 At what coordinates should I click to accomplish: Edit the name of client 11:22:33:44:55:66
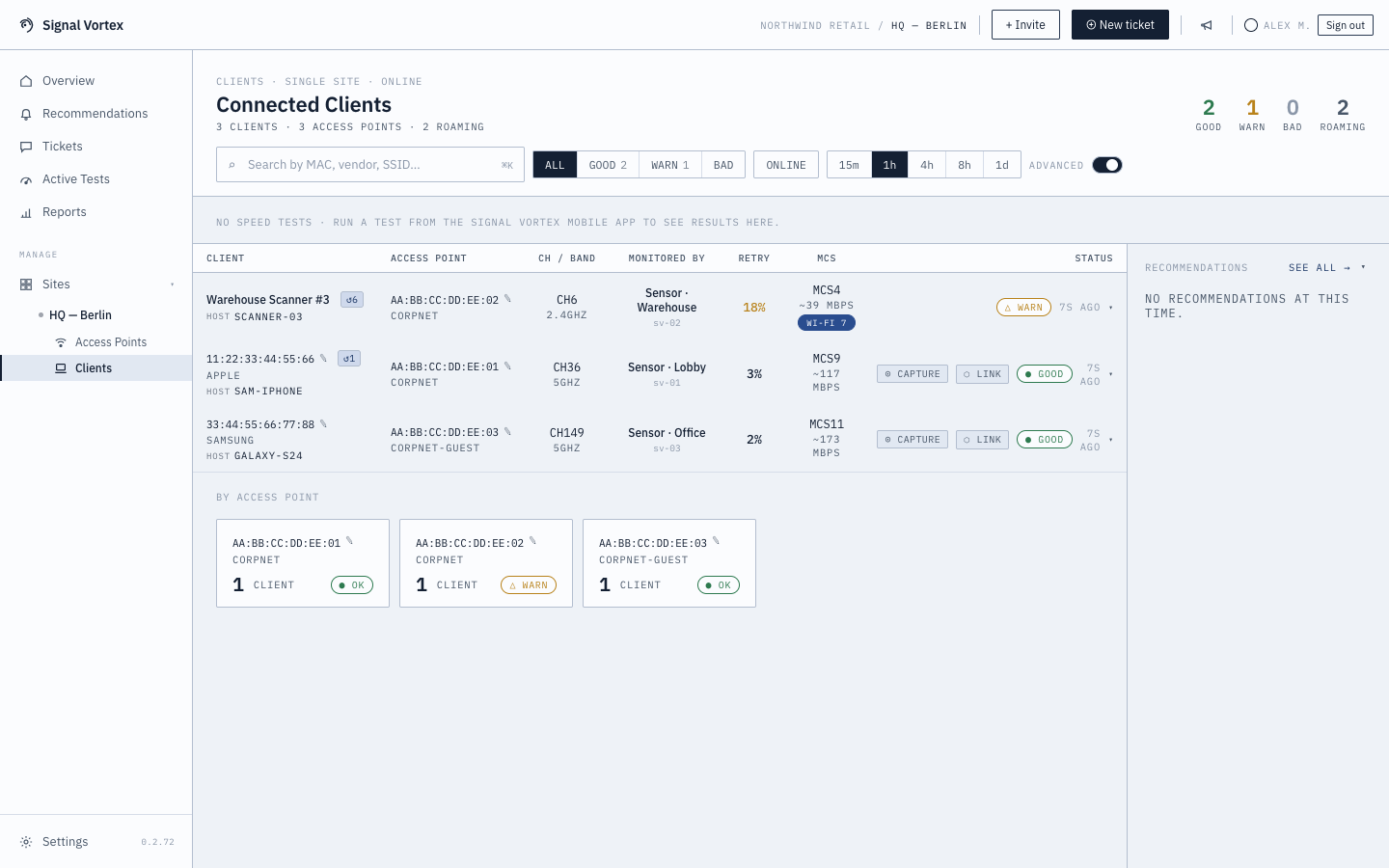click(323, 358)
